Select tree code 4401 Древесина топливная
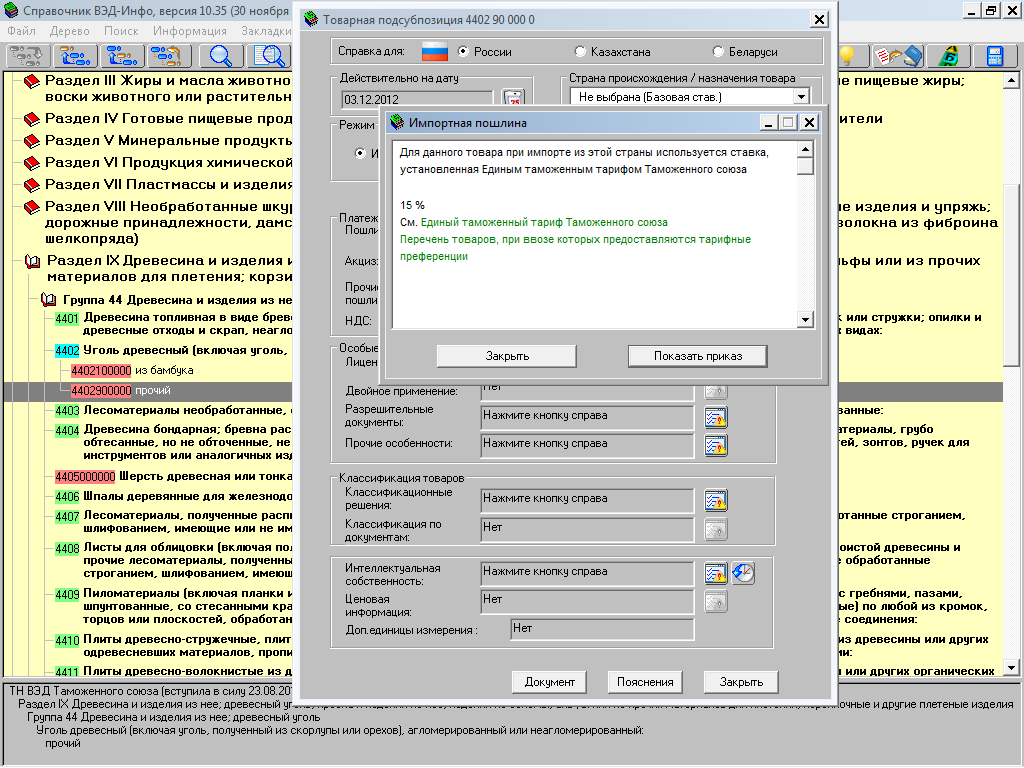1024x768 pixels. pos(67,319)
